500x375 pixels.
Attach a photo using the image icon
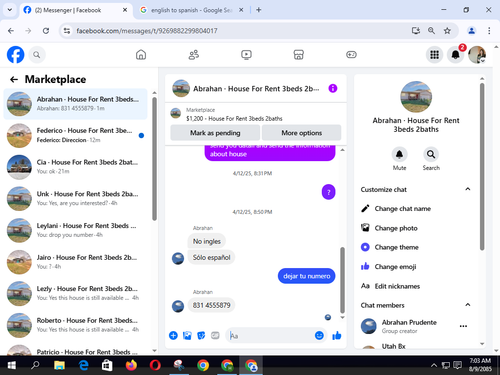pyautogui.click(x=187, y=335)
